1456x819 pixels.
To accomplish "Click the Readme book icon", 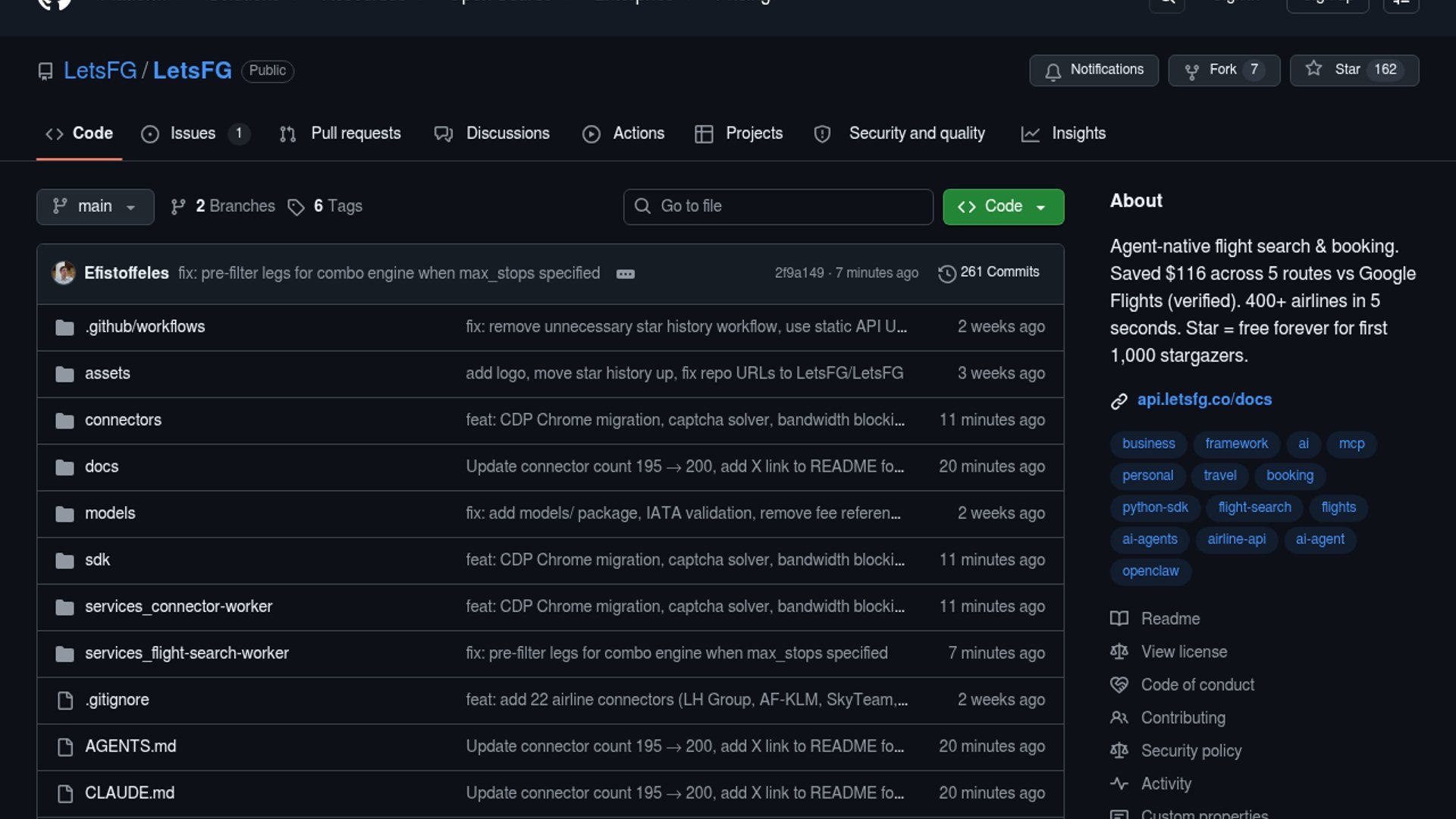I will 1119,619.
